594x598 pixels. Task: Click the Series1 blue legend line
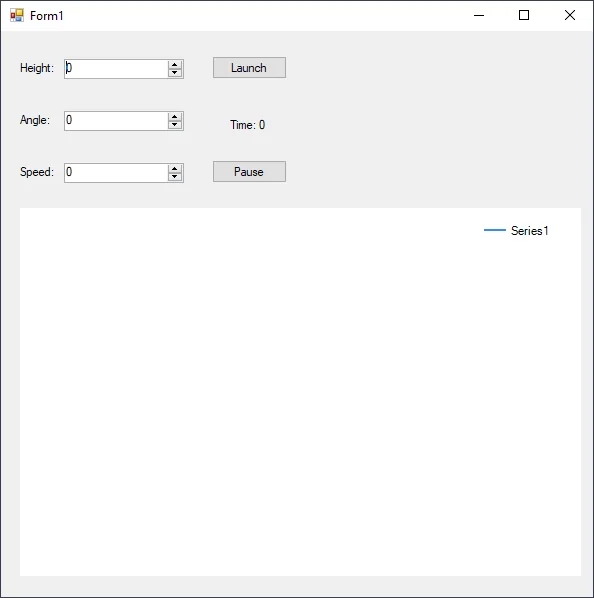click(494, 230)
